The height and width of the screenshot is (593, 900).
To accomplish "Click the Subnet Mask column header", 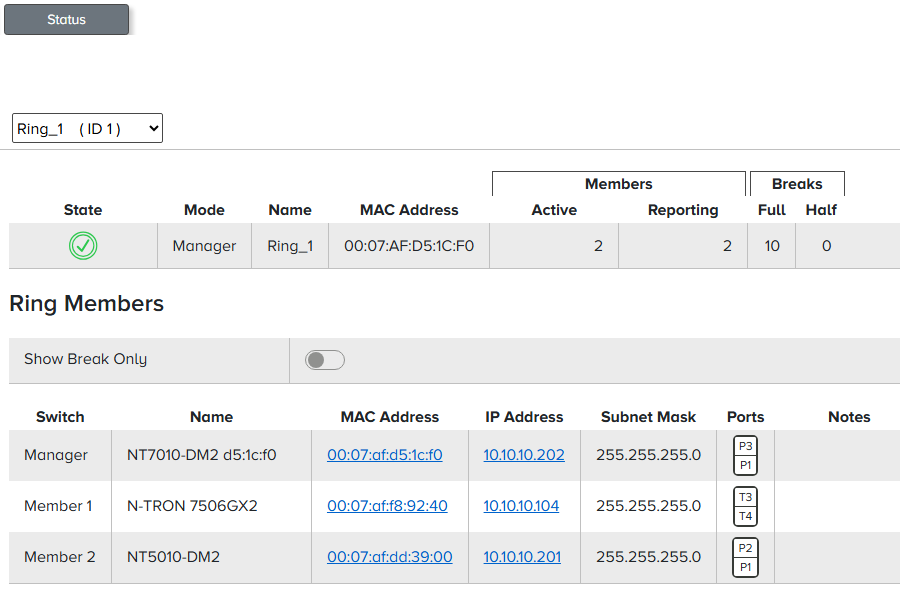I will pyautogui.click(x=649, y=417).
